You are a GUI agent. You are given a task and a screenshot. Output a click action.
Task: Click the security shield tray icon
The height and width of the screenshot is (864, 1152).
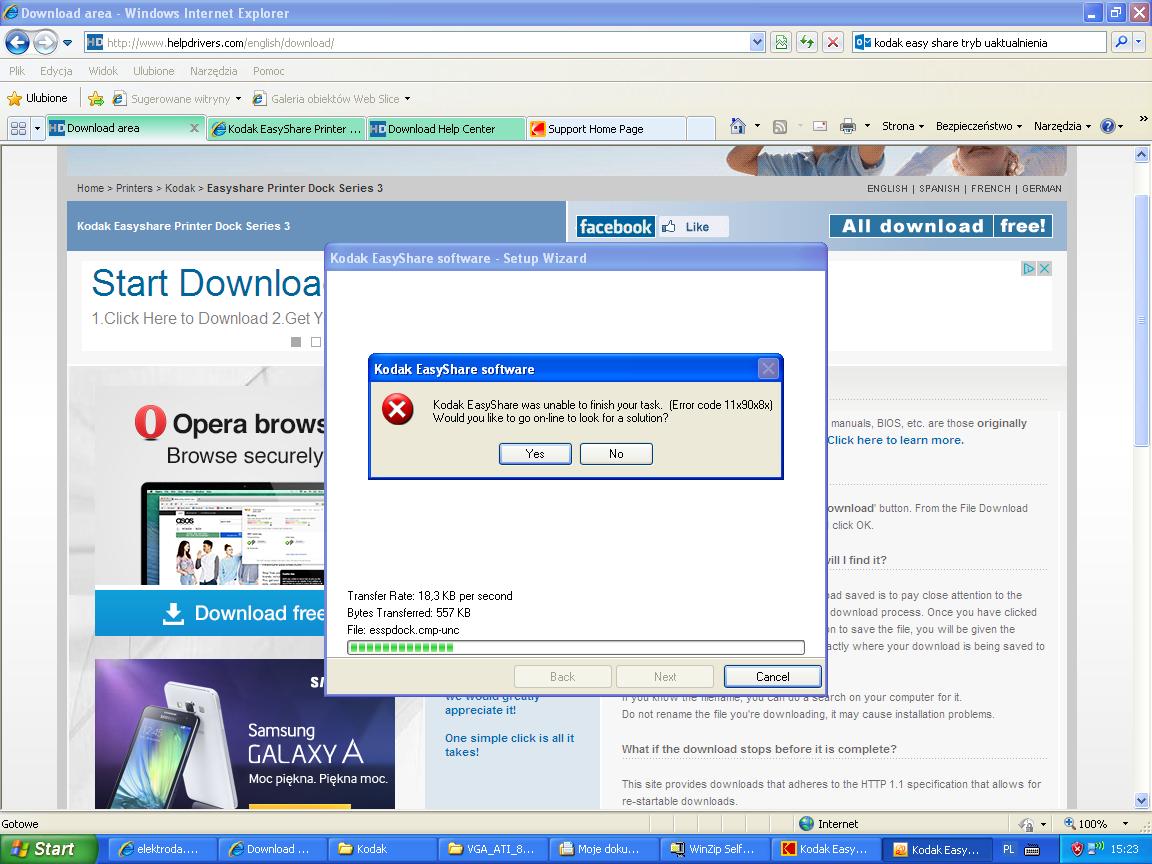click(x=1077, y=849)
